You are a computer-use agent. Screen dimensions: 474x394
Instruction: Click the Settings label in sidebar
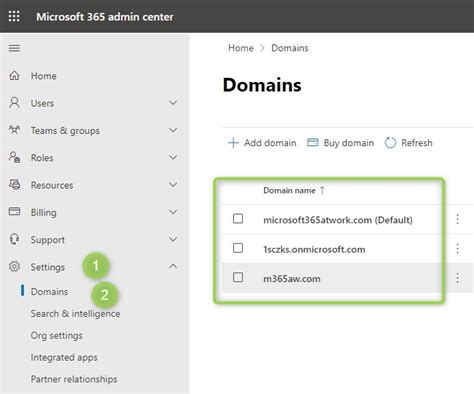[x=48, y=267]
